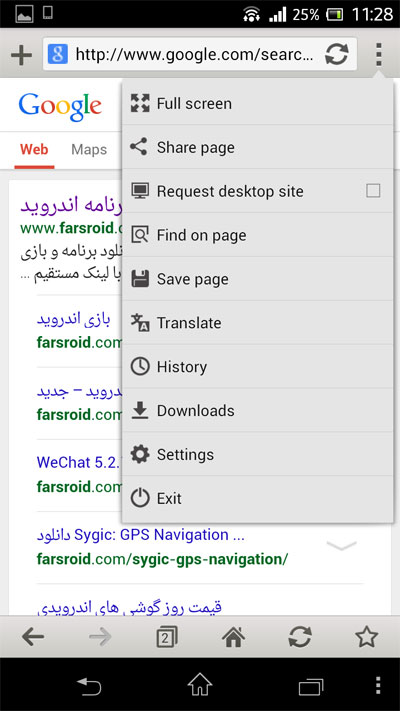Select Full screen from the menu

[x=258, y=103]
